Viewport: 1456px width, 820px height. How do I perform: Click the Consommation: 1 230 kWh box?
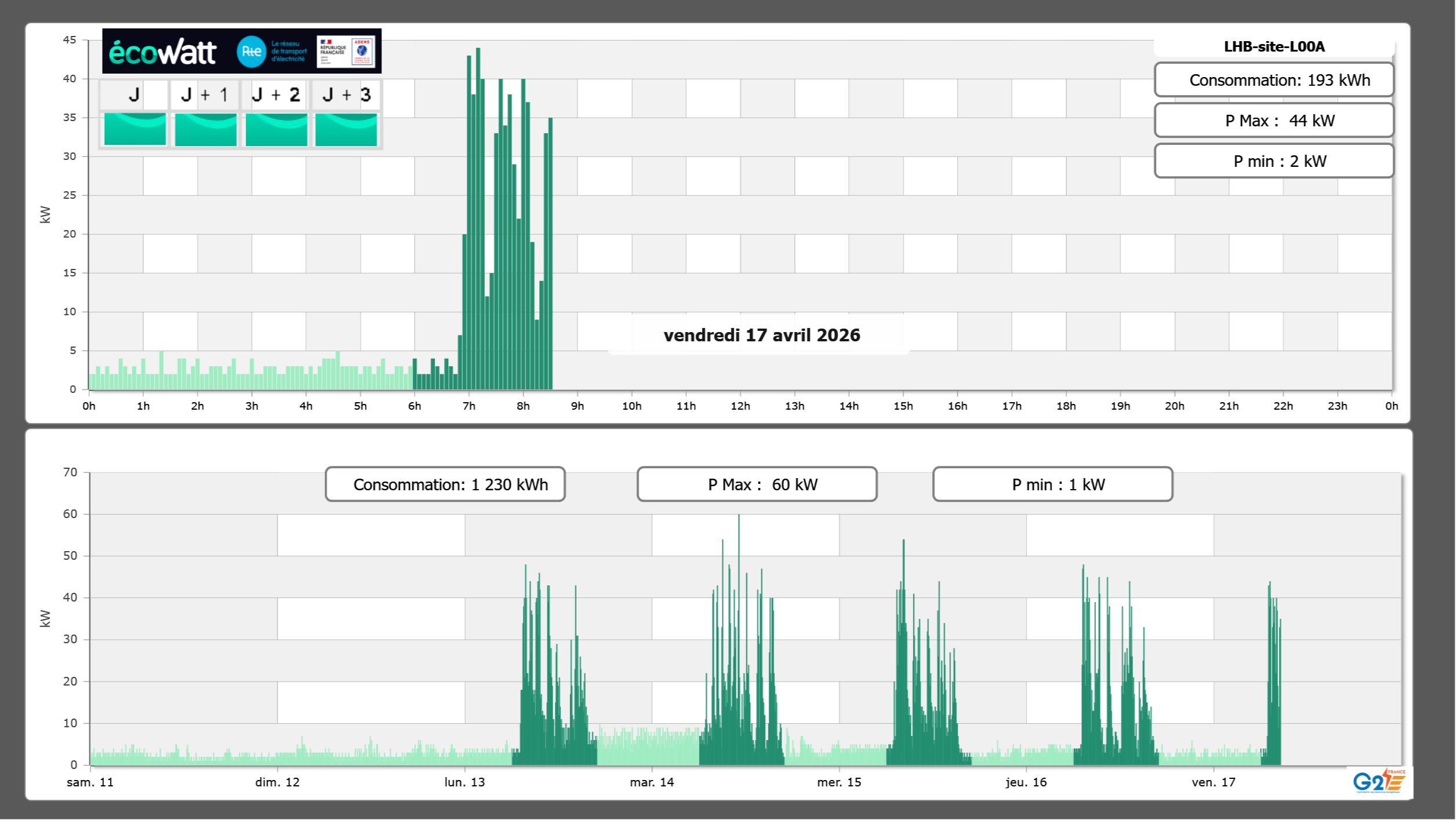click(445, 484)
